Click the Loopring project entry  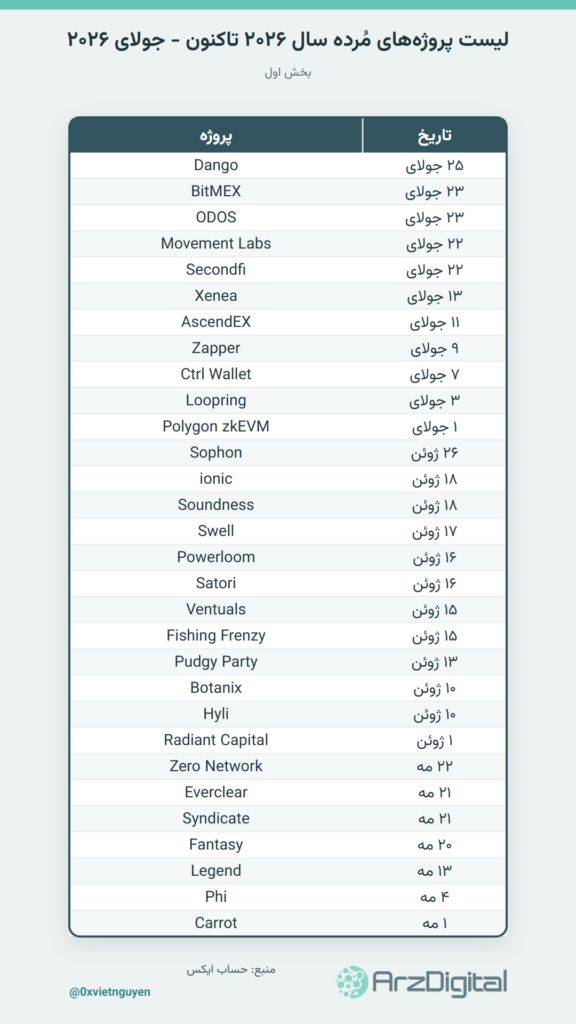(216, 400)
